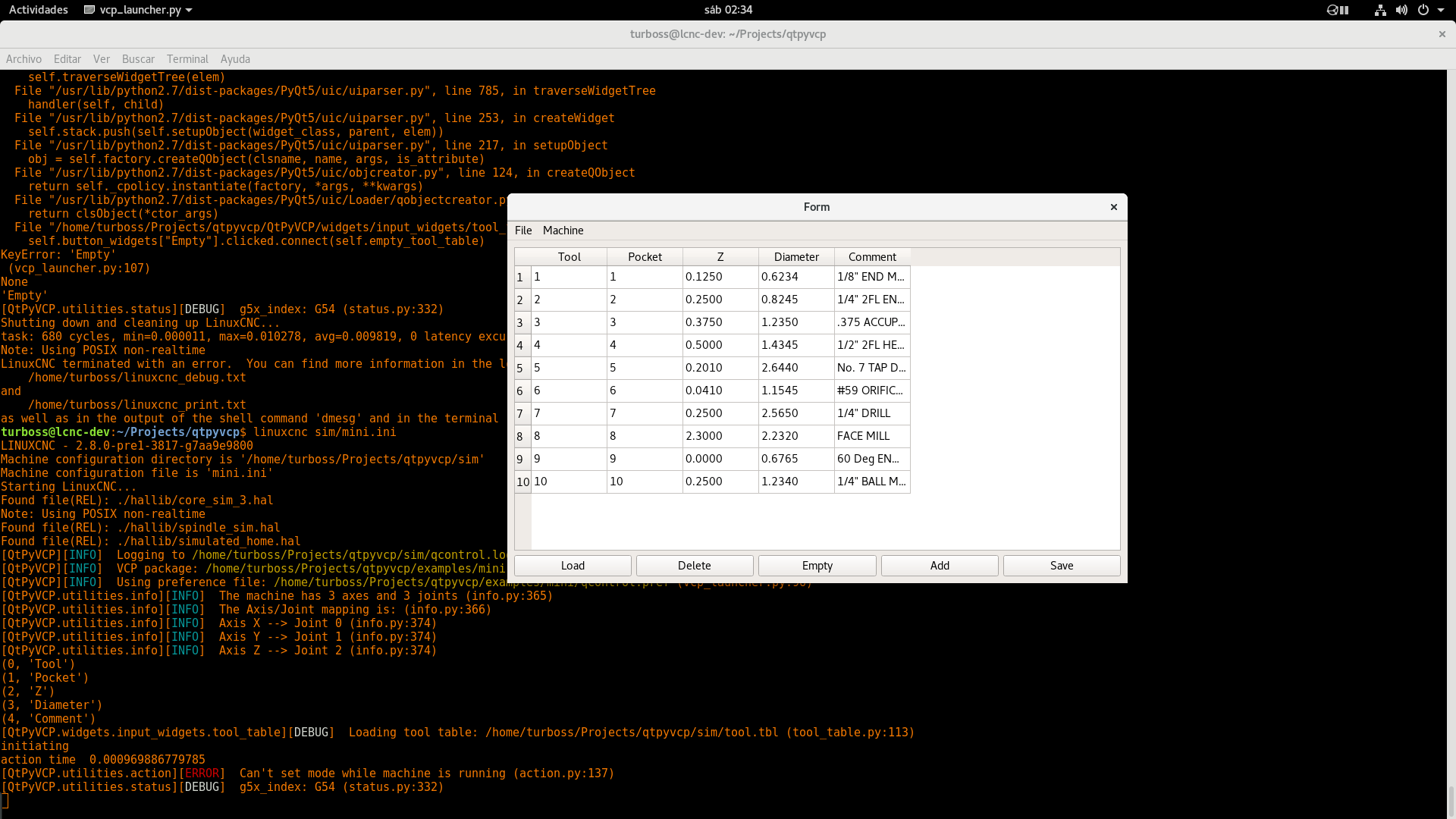
Task: Select row header 1 in tool table
Action: coord(522,278)
